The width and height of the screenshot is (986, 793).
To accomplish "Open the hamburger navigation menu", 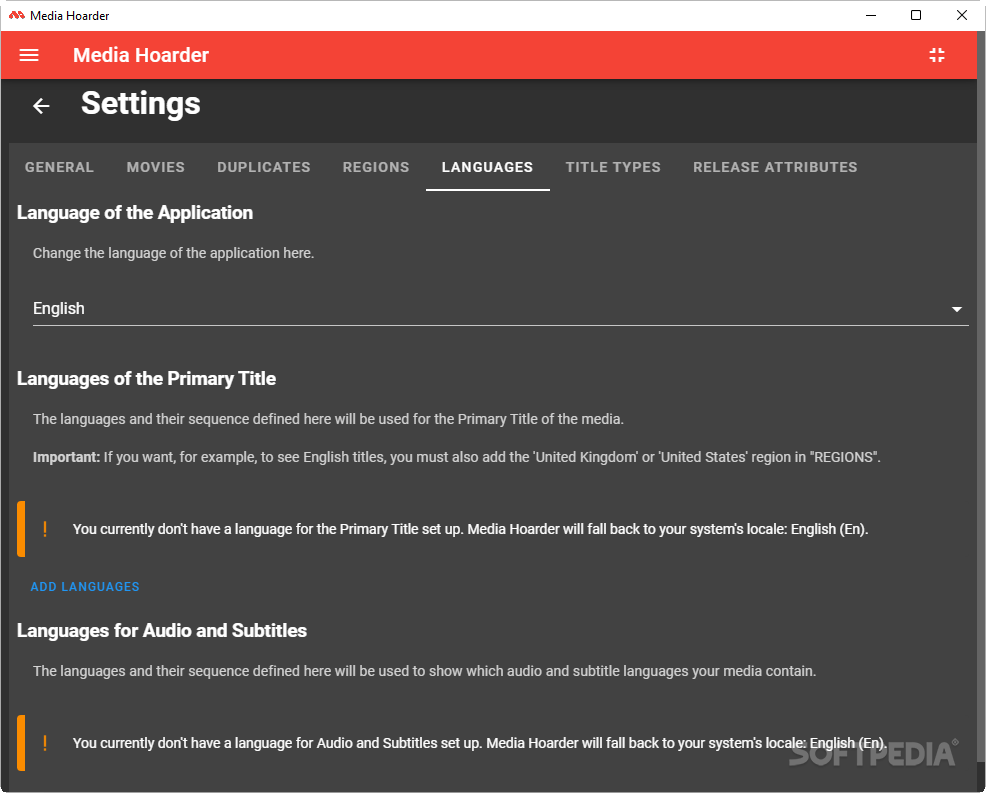I will 29,55.
